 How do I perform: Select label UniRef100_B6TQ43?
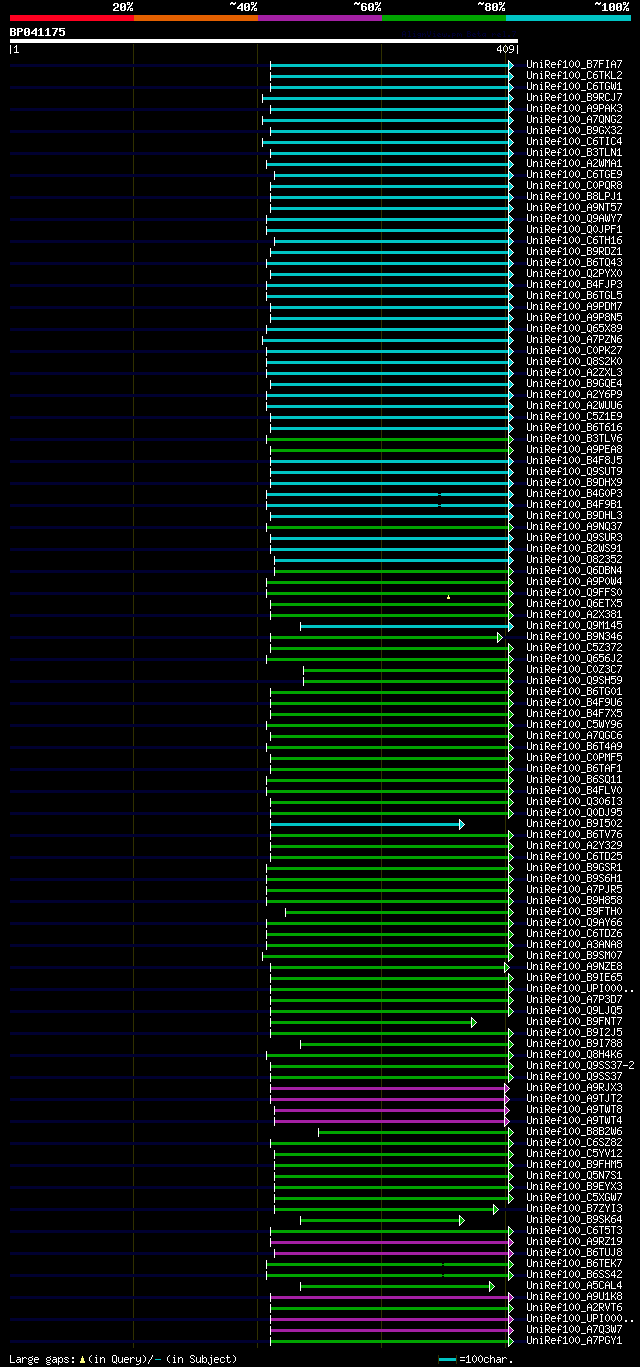point(574,262)
